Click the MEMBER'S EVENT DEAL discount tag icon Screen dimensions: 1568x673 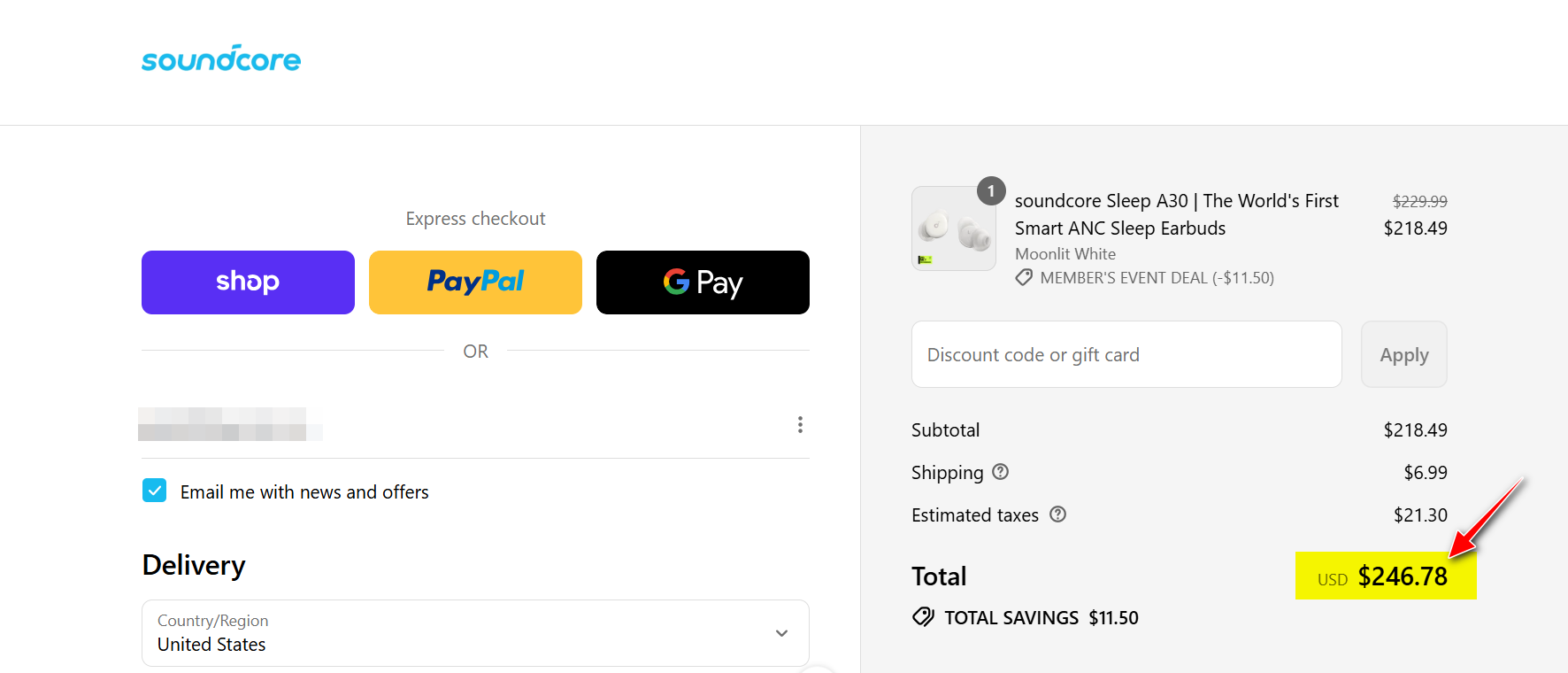pyautogui.click(x=1024, y=277)
